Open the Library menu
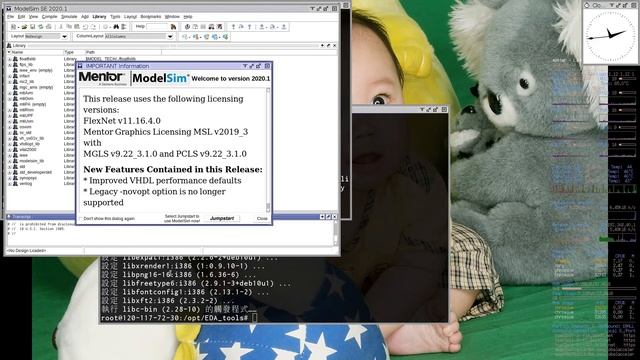640x360 pixels. pyautogui.click(x=99, y=17)
